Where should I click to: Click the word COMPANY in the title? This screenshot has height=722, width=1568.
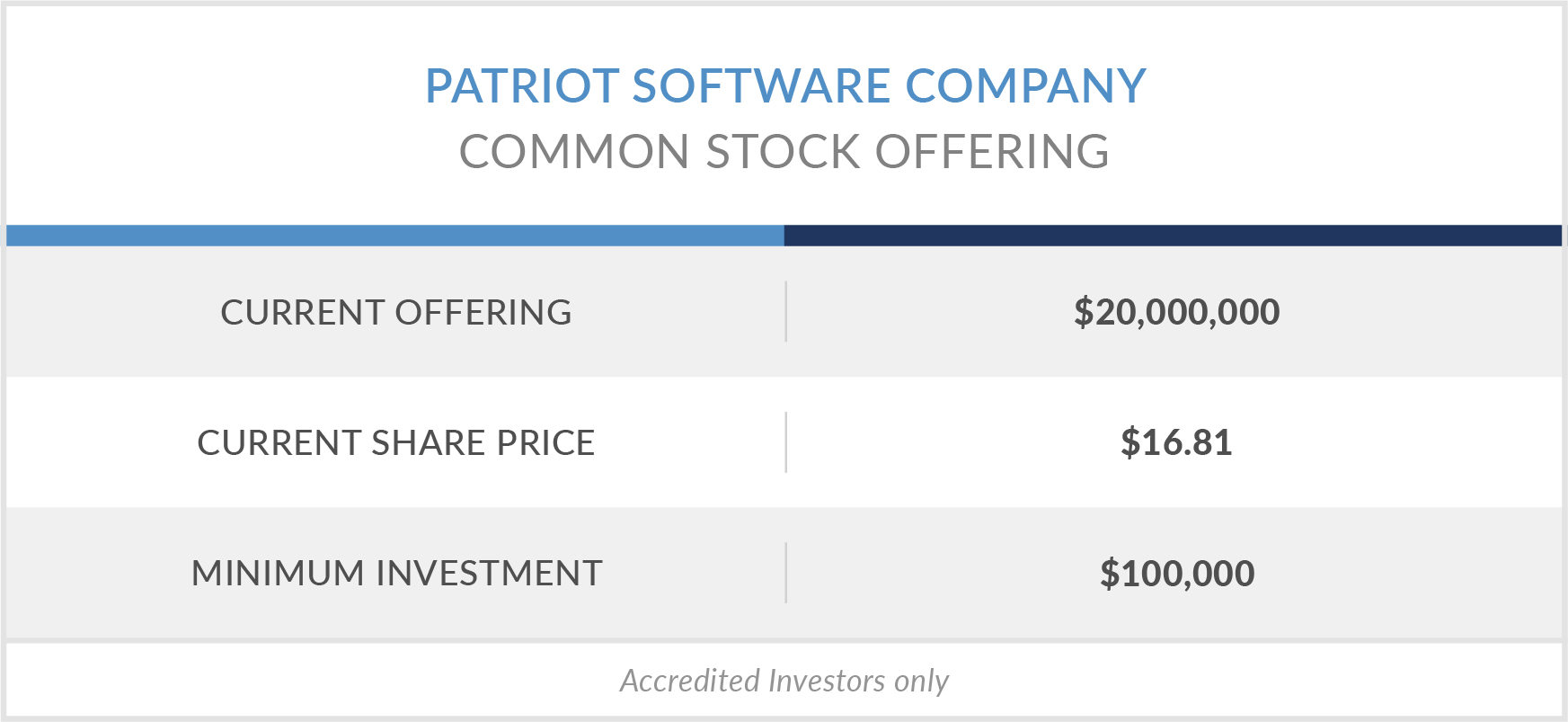[1025, 86]
